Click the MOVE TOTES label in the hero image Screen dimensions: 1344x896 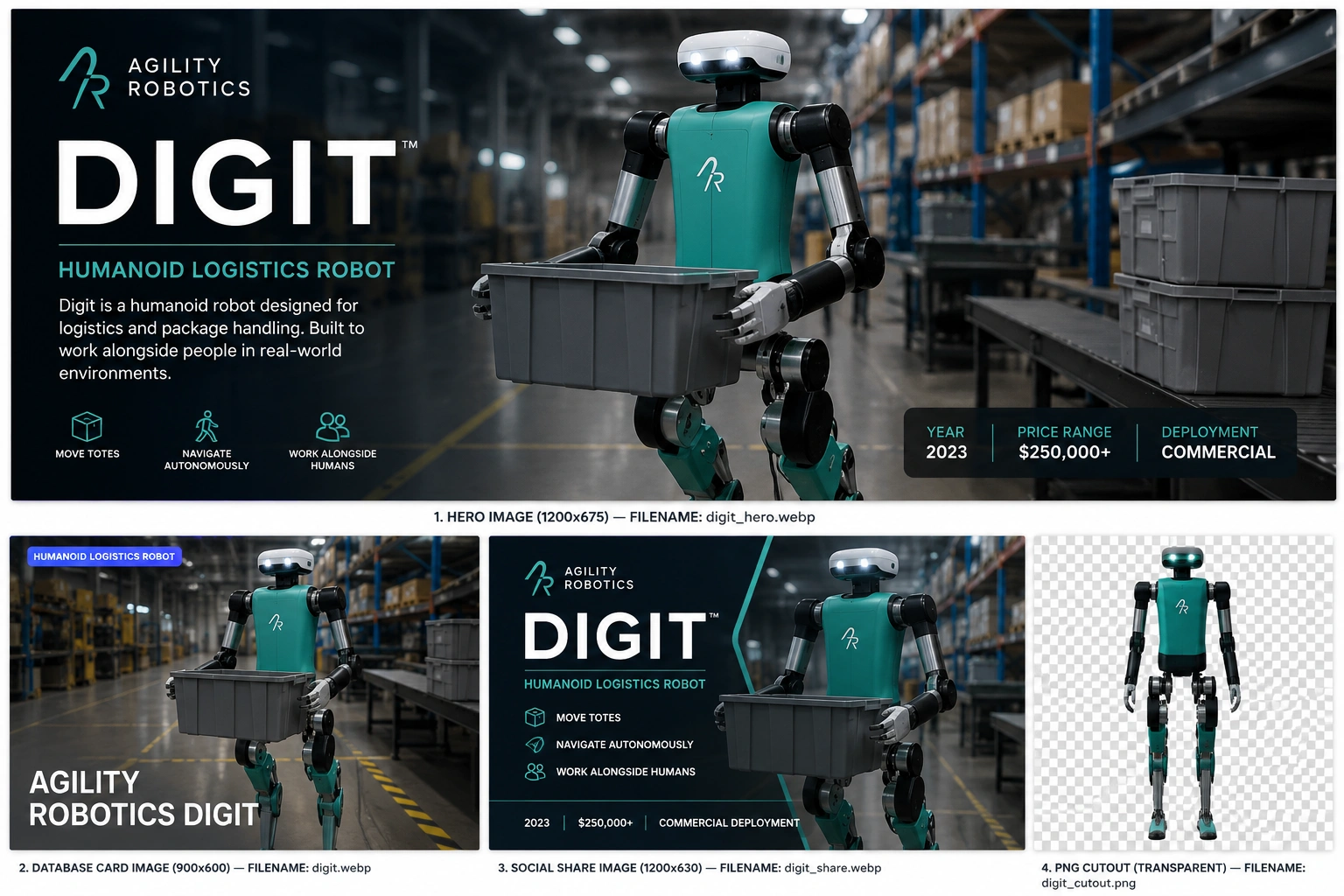[x=87, y=454]
